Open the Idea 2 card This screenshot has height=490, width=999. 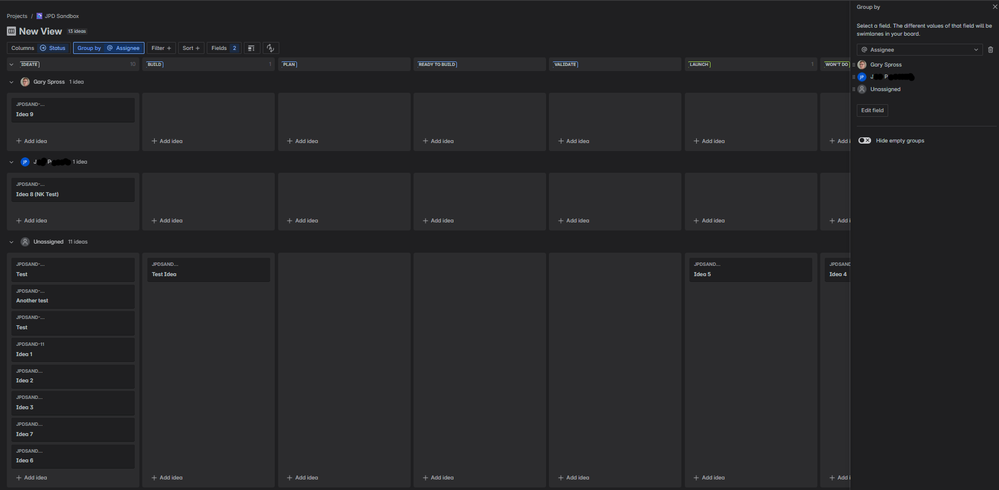click(73, 377)
